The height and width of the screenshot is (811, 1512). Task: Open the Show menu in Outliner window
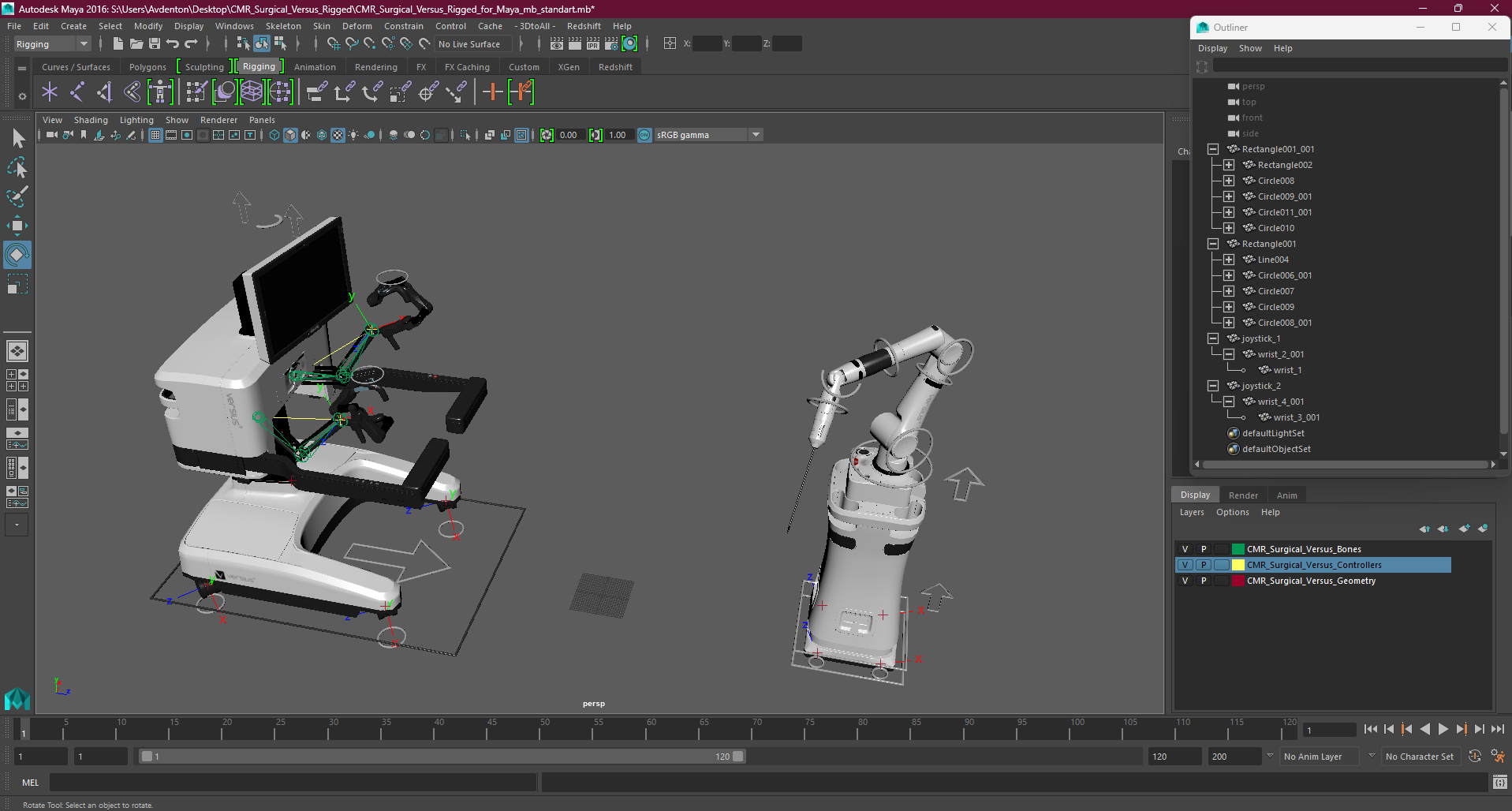pos(1250,48)
